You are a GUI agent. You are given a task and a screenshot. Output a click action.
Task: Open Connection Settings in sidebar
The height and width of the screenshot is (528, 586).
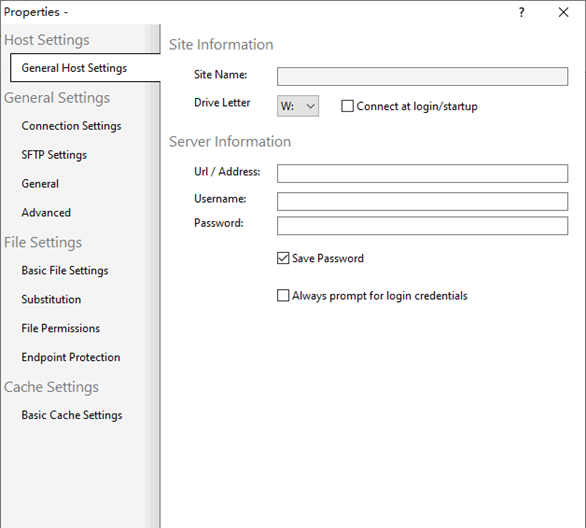point(71,126)
